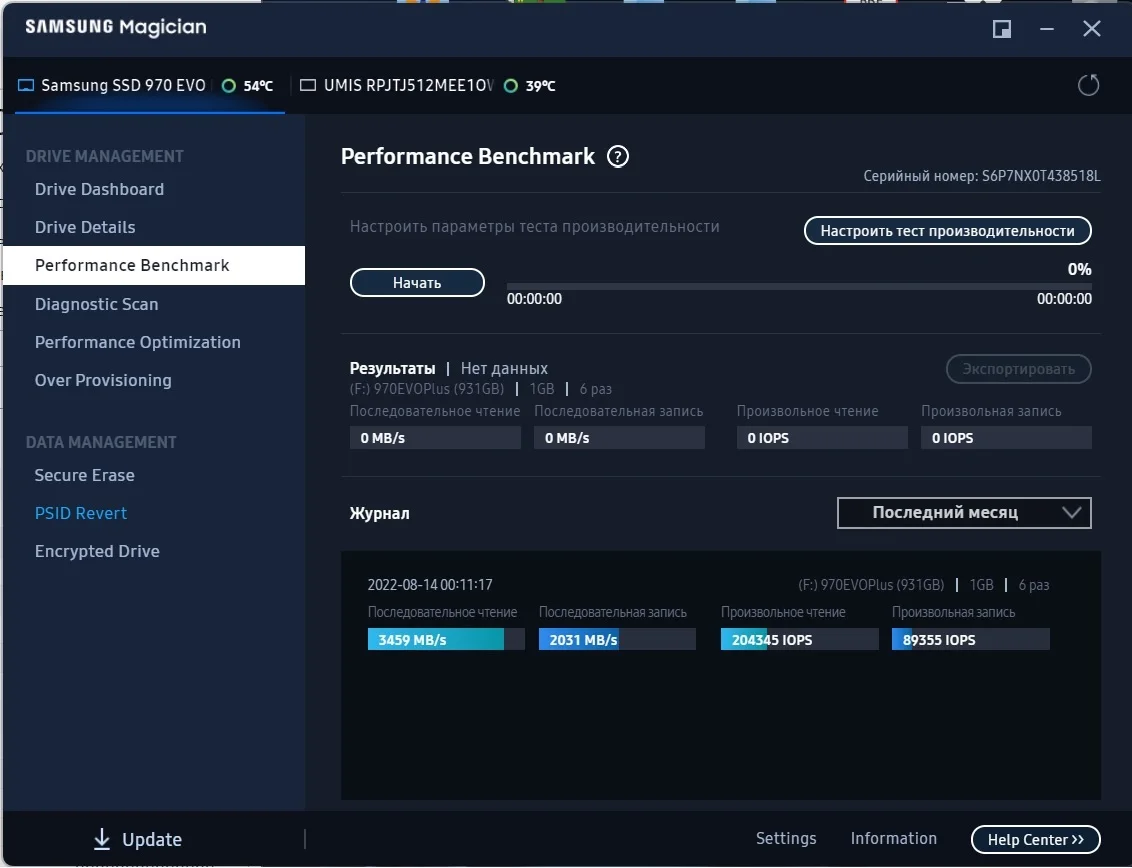Viewport: 1132px width, 868px height.
Task: Click the 0 IOPS Произвольное чтение result field
Action: (822, 438)
